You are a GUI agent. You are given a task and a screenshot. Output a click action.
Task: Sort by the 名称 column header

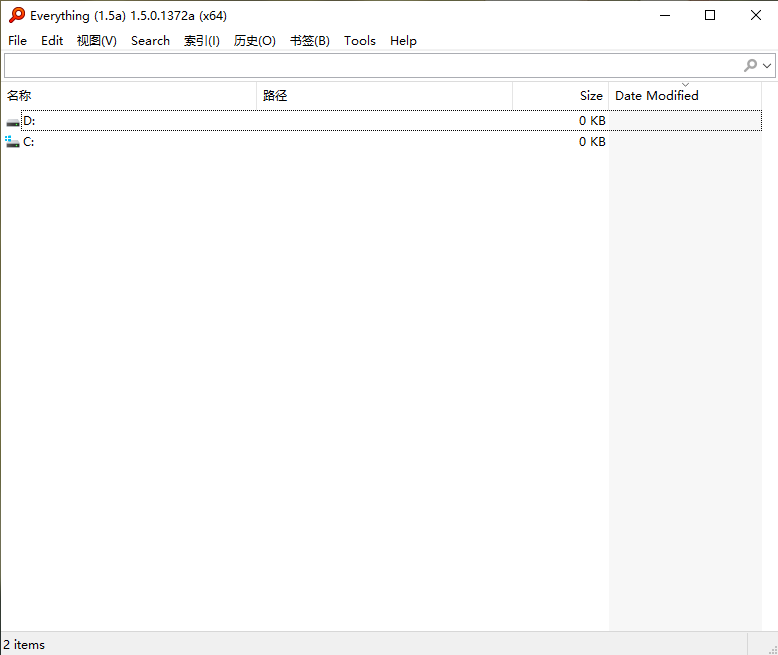pos(129,96)
